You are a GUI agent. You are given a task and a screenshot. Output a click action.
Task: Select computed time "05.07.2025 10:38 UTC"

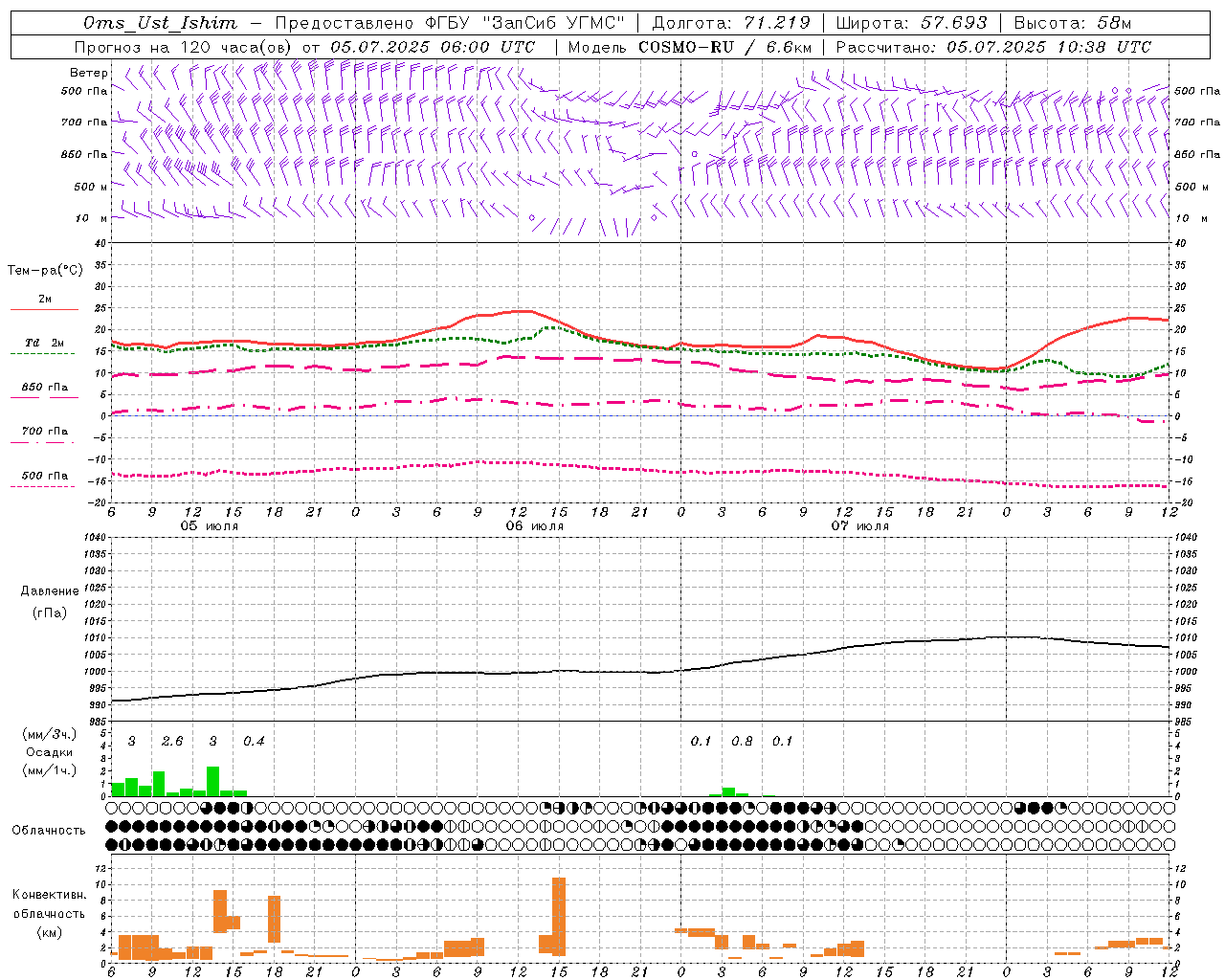1049,47
